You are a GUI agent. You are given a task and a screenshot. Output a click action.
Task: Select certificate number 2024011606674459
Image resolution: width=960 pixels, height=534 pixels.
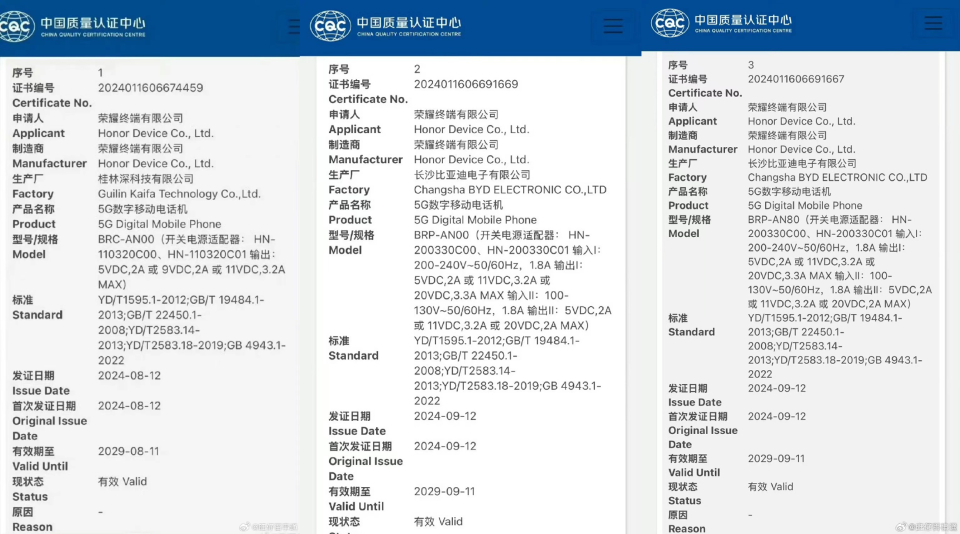[151, 88]
